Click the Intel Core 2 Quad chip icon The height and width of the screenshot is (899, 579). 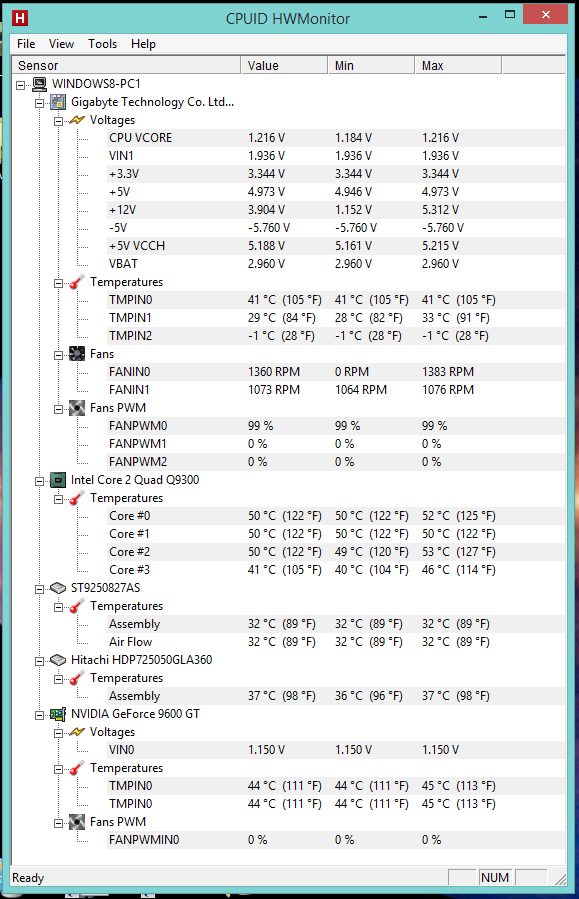click(58, 480)
